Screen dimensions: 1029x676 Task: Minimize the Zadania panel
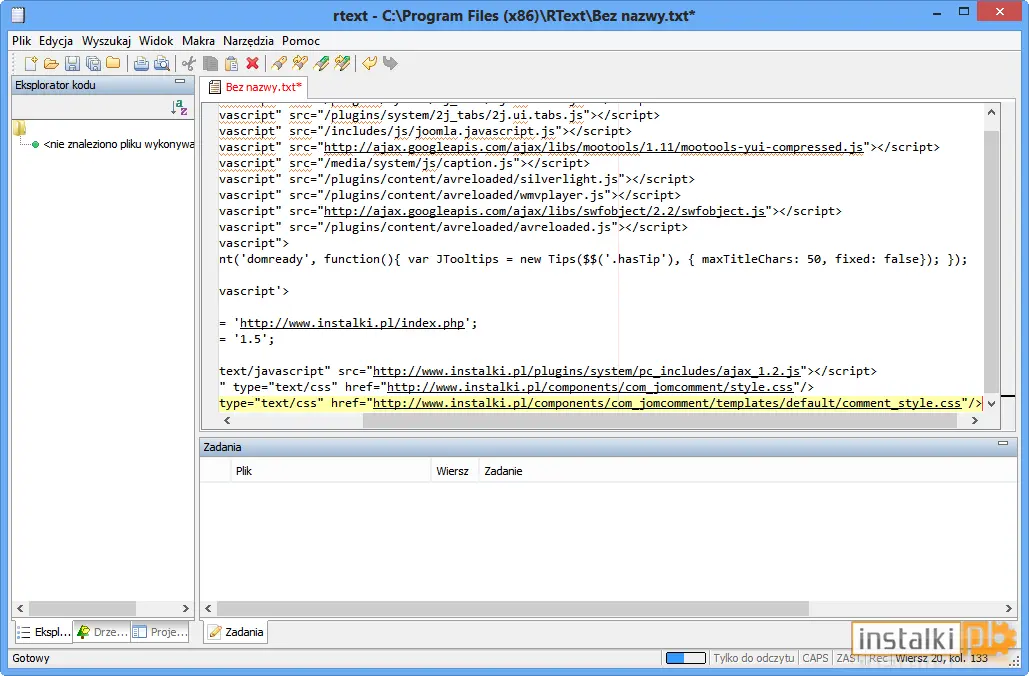pos(1003,443)
